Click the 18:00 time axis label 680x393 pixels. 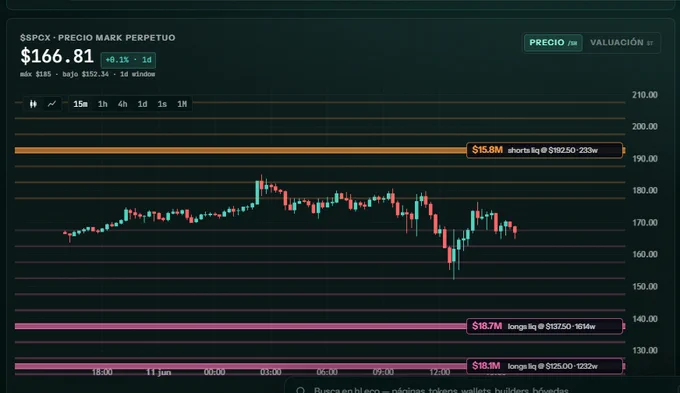(x=102, y=372)
